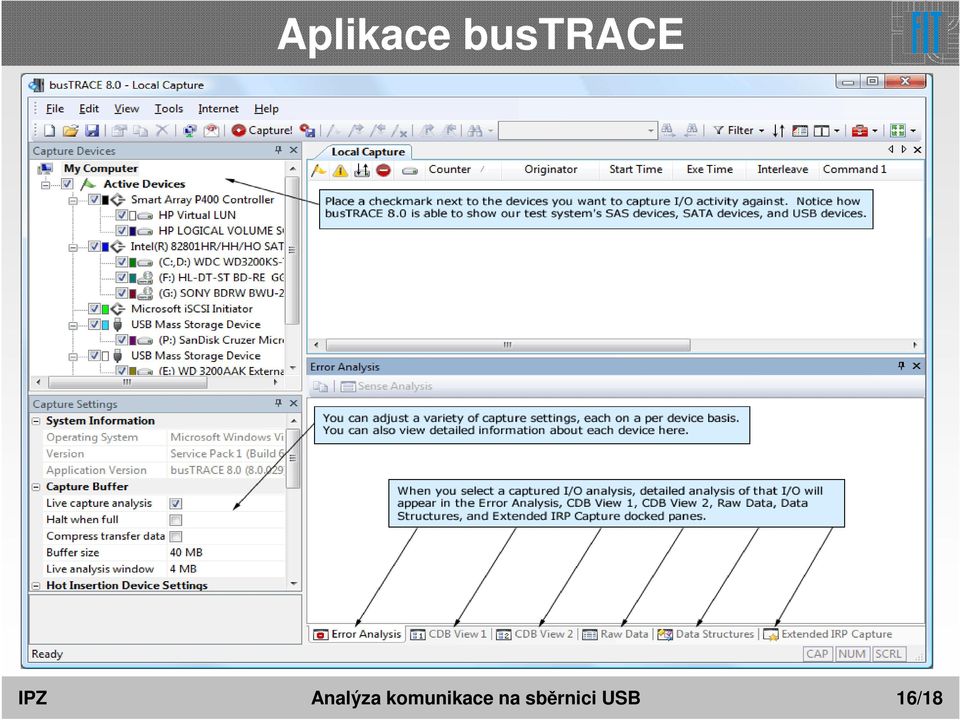Click the data direction arrows column header
The height and width of the screenshot is (720, 960).
click(362, 170)
